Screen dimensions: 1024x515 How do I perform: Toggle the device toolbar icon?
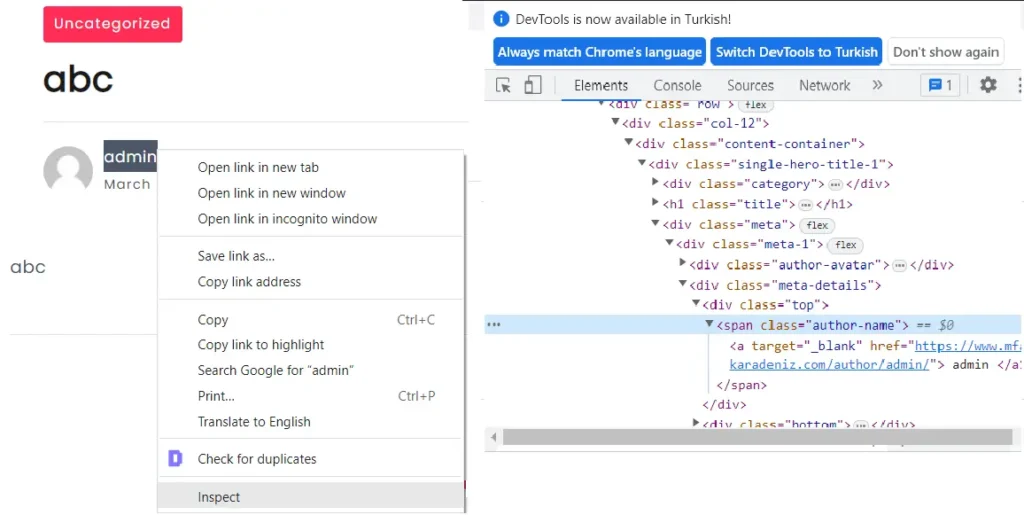click(533, 86)
